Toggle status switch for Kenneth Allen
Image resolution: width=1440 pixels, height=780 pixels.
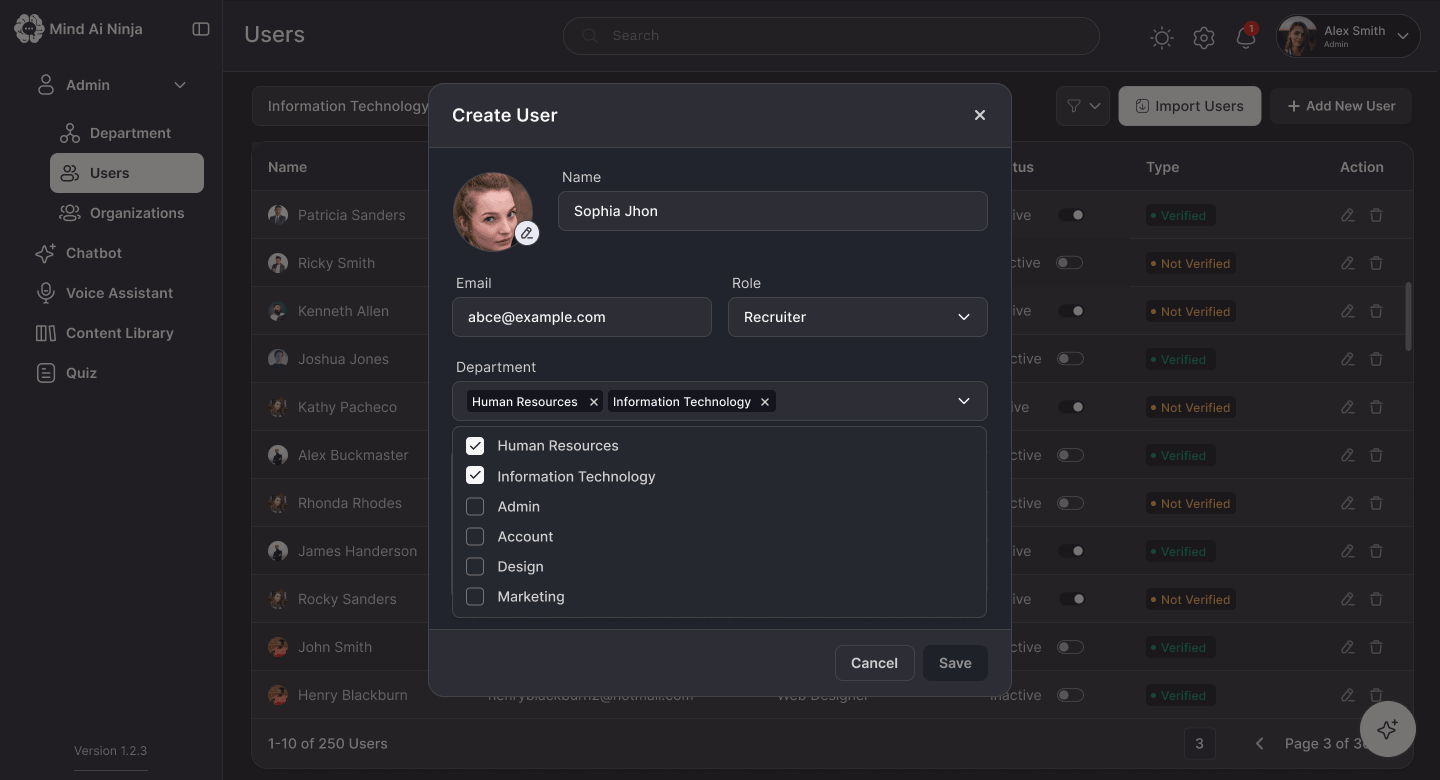coord(1070,311)
